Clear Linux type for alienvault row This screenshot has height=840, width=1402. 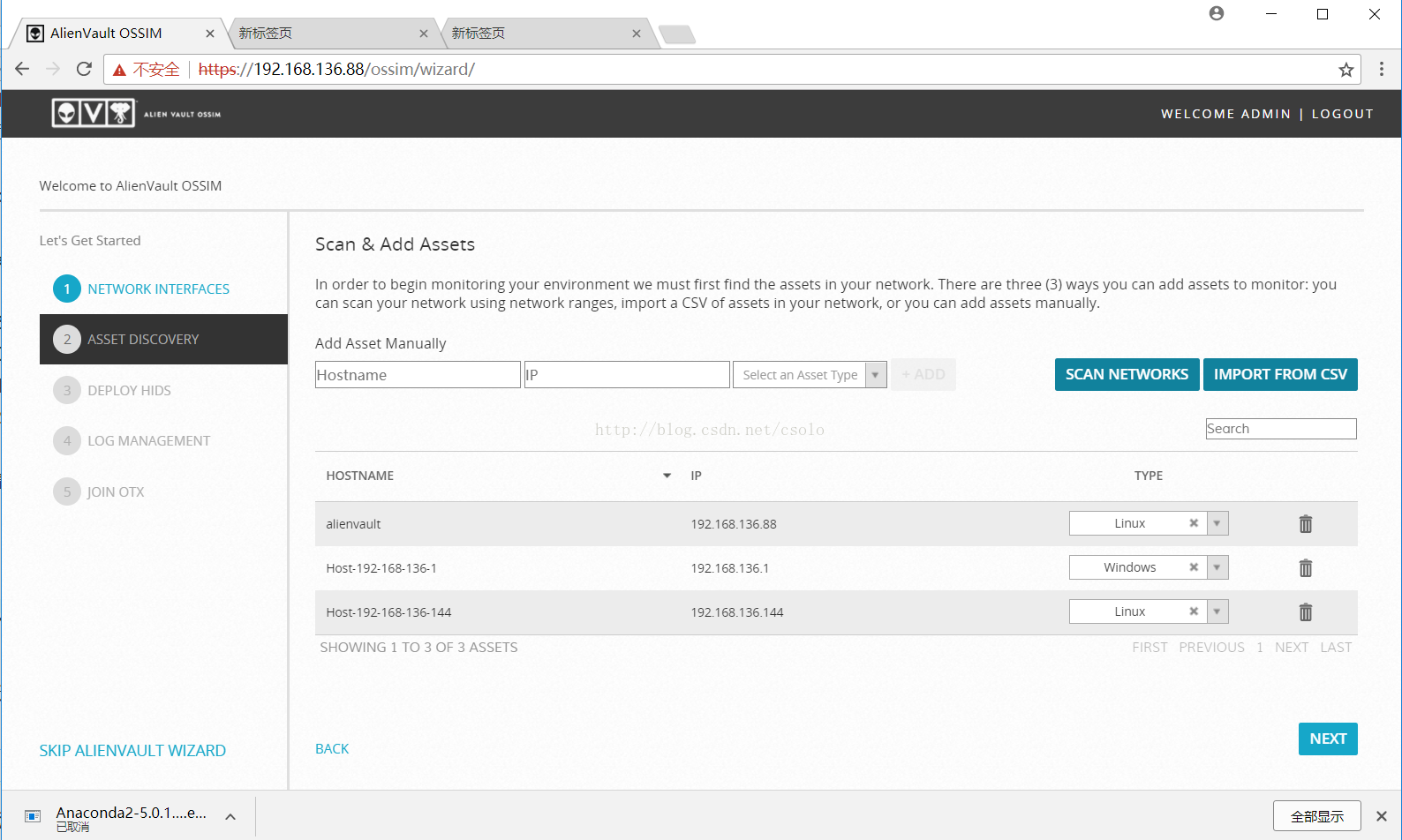1194,523
